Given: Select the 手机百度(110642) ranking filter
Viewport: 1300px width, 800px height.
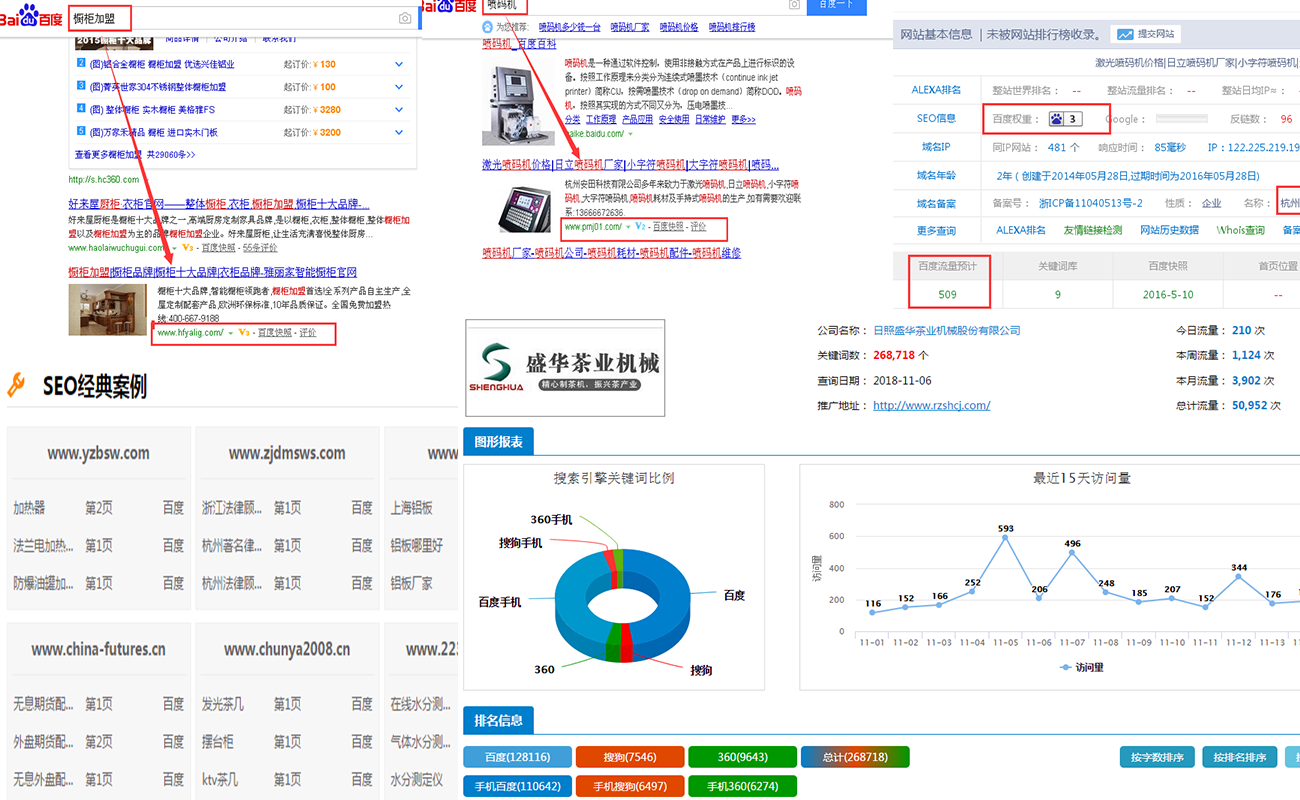Looking at the screenshot, I should (x=517, y=786).
